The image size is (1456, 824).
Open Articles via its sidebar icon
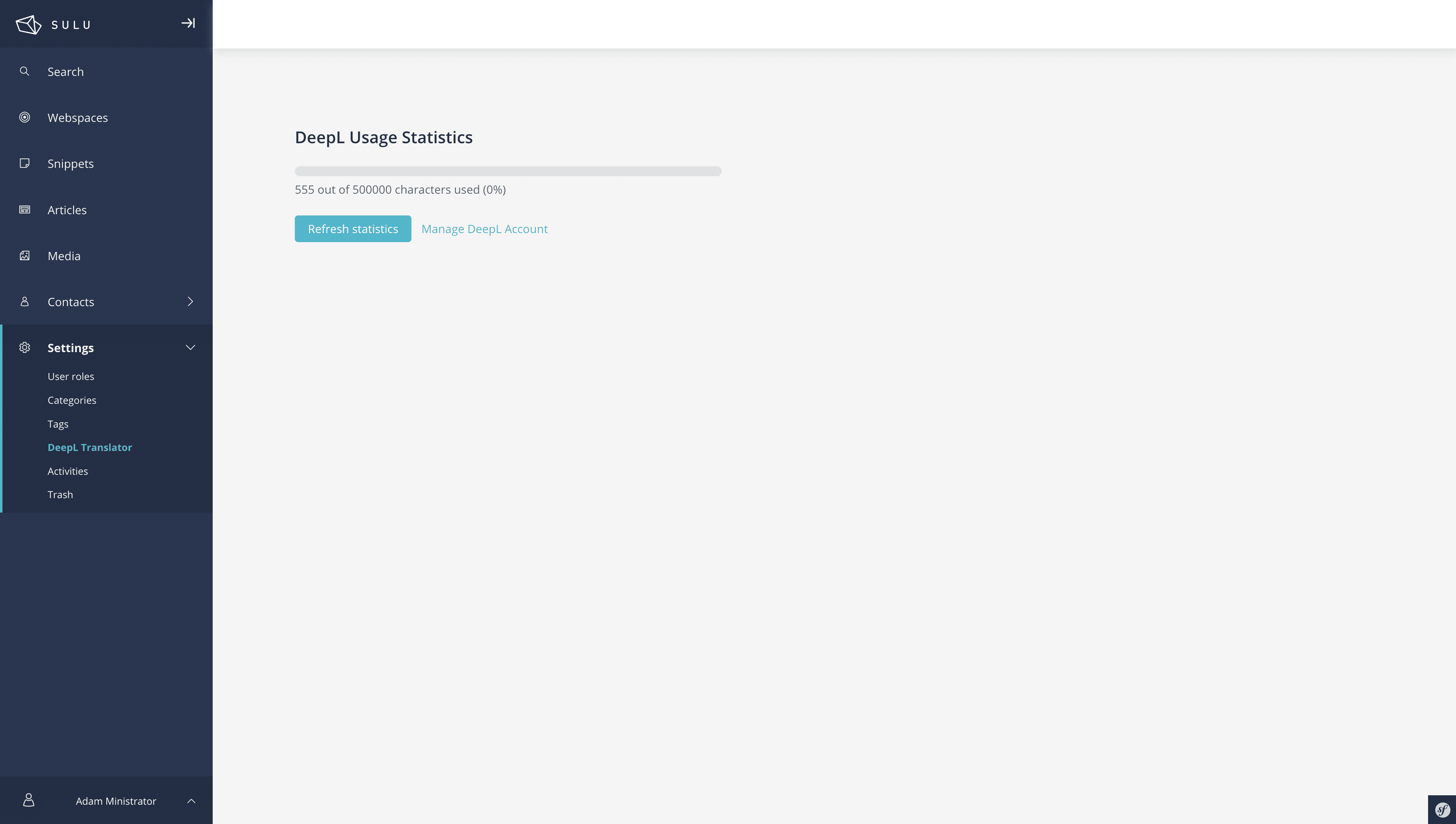click(25, 209)
